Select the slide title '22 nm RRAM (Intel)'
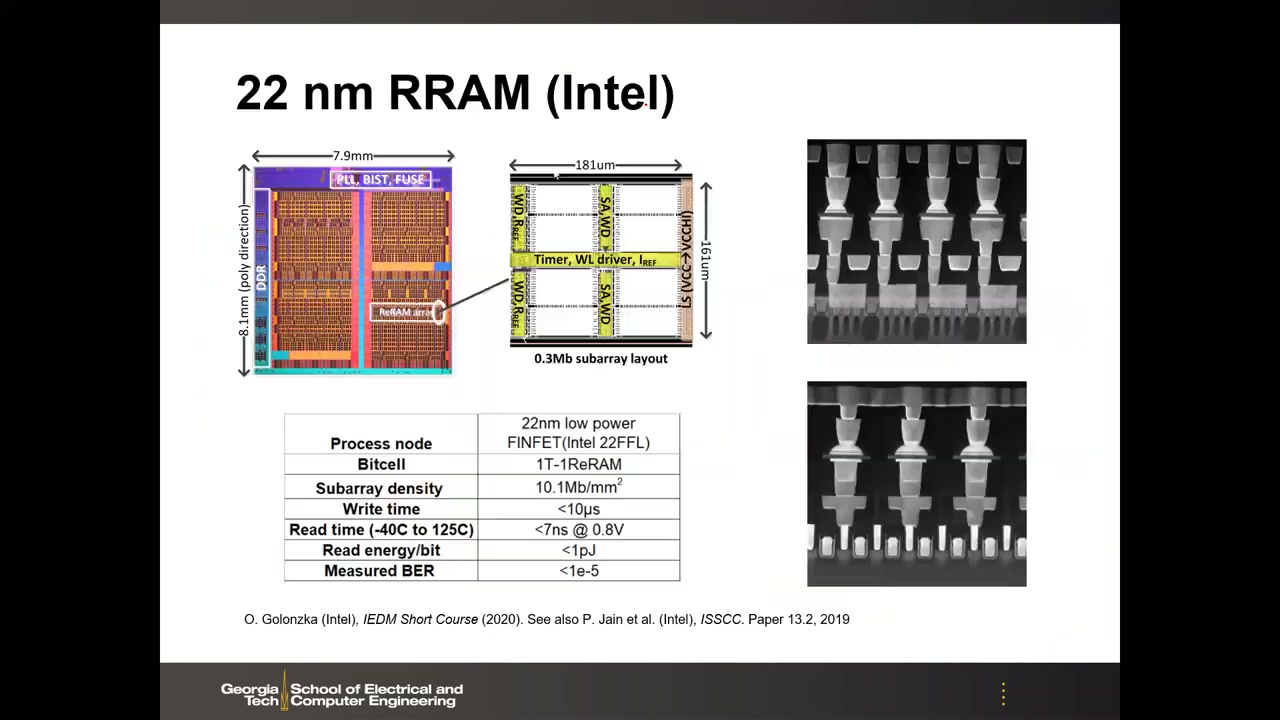This screenshot has height=720, width=1280. (455, 92)
